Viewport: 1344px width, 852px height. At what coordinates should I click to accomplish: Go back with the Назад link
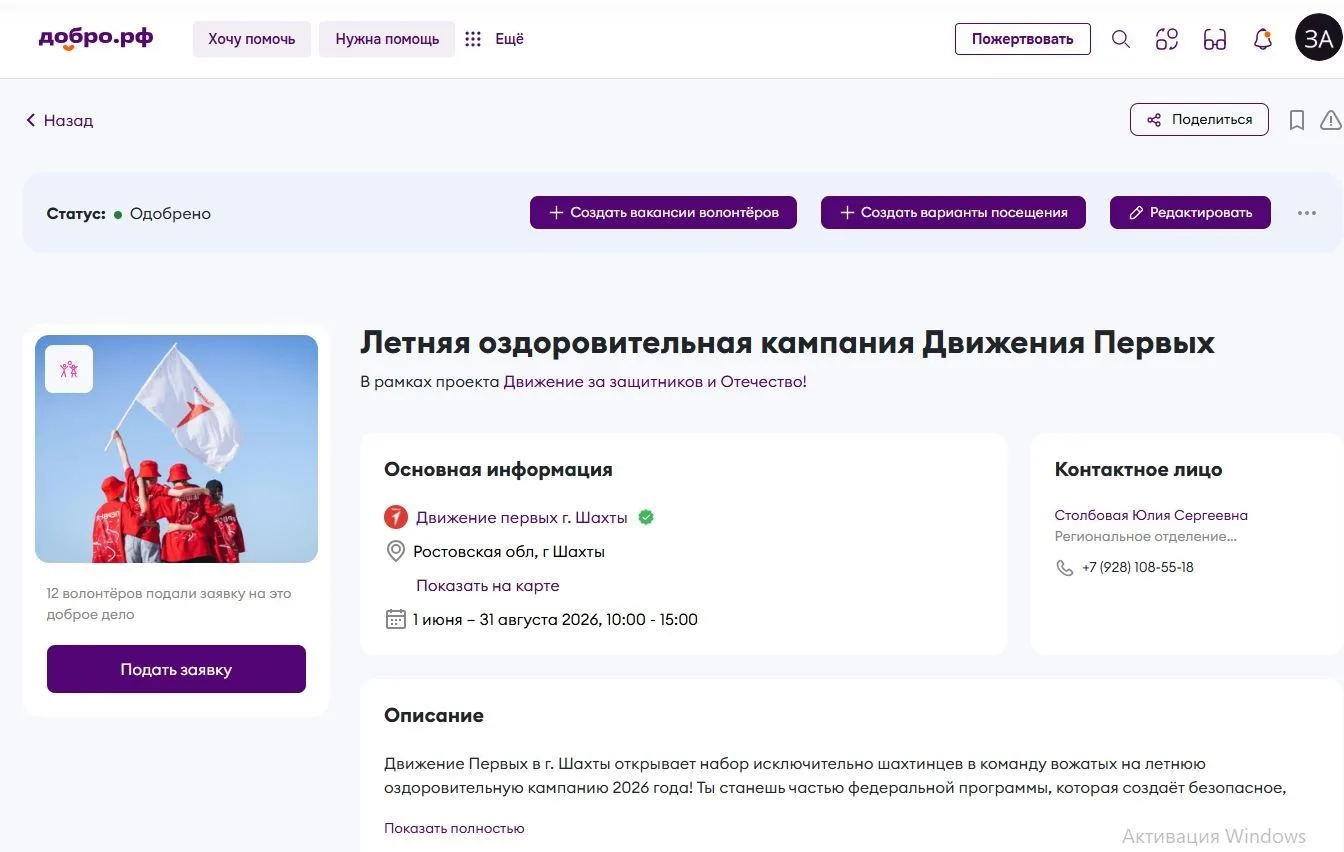coord(60,120)
